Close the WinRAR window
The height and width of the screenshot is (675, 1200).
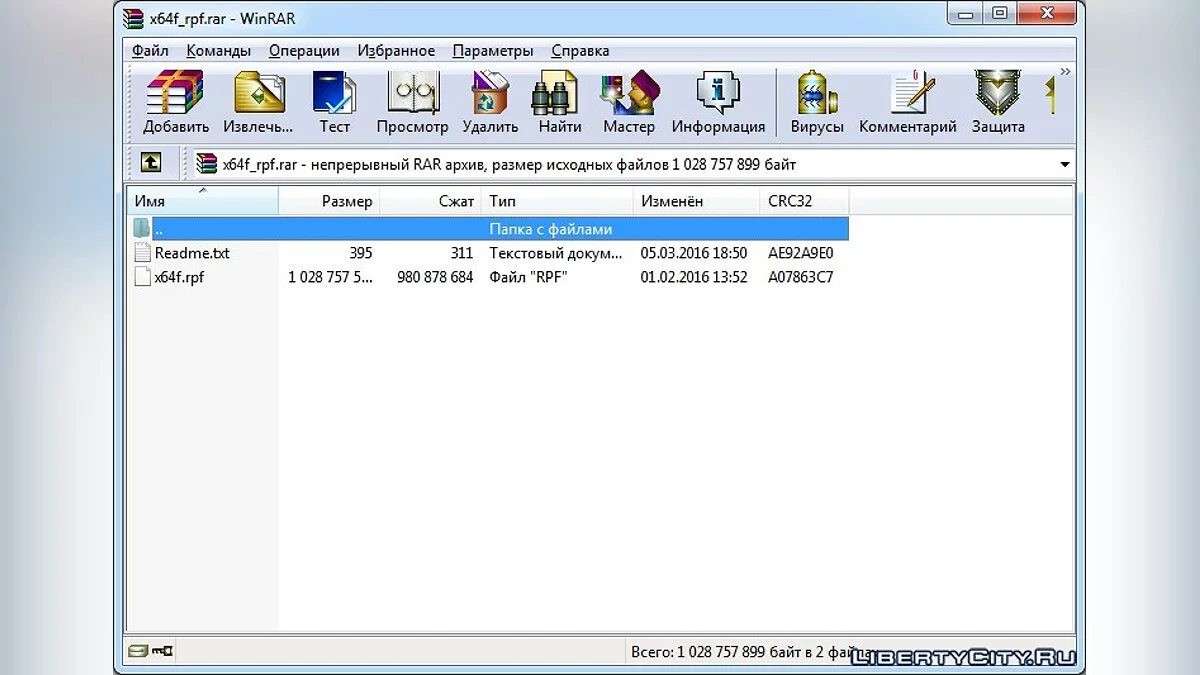tap(1045, 13)
